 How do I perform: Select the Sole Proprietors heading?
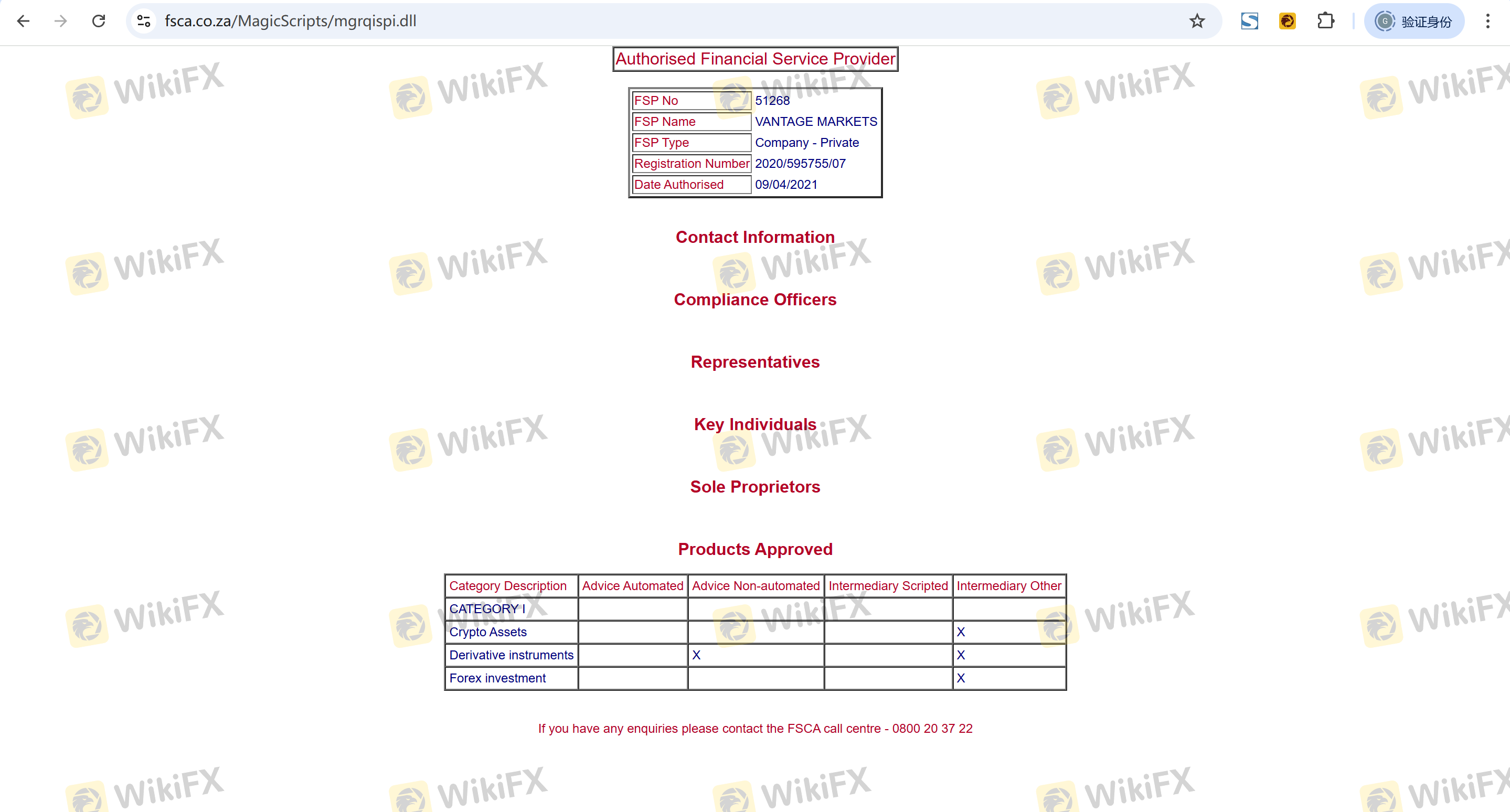click(755, 487)
